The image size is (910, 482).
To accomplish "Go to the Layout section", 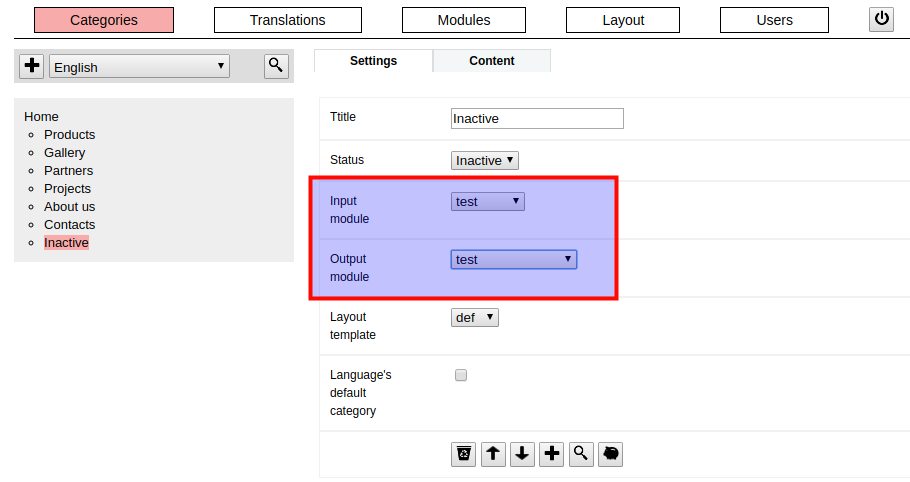I will pyautogui.click(x=623, y=20).
